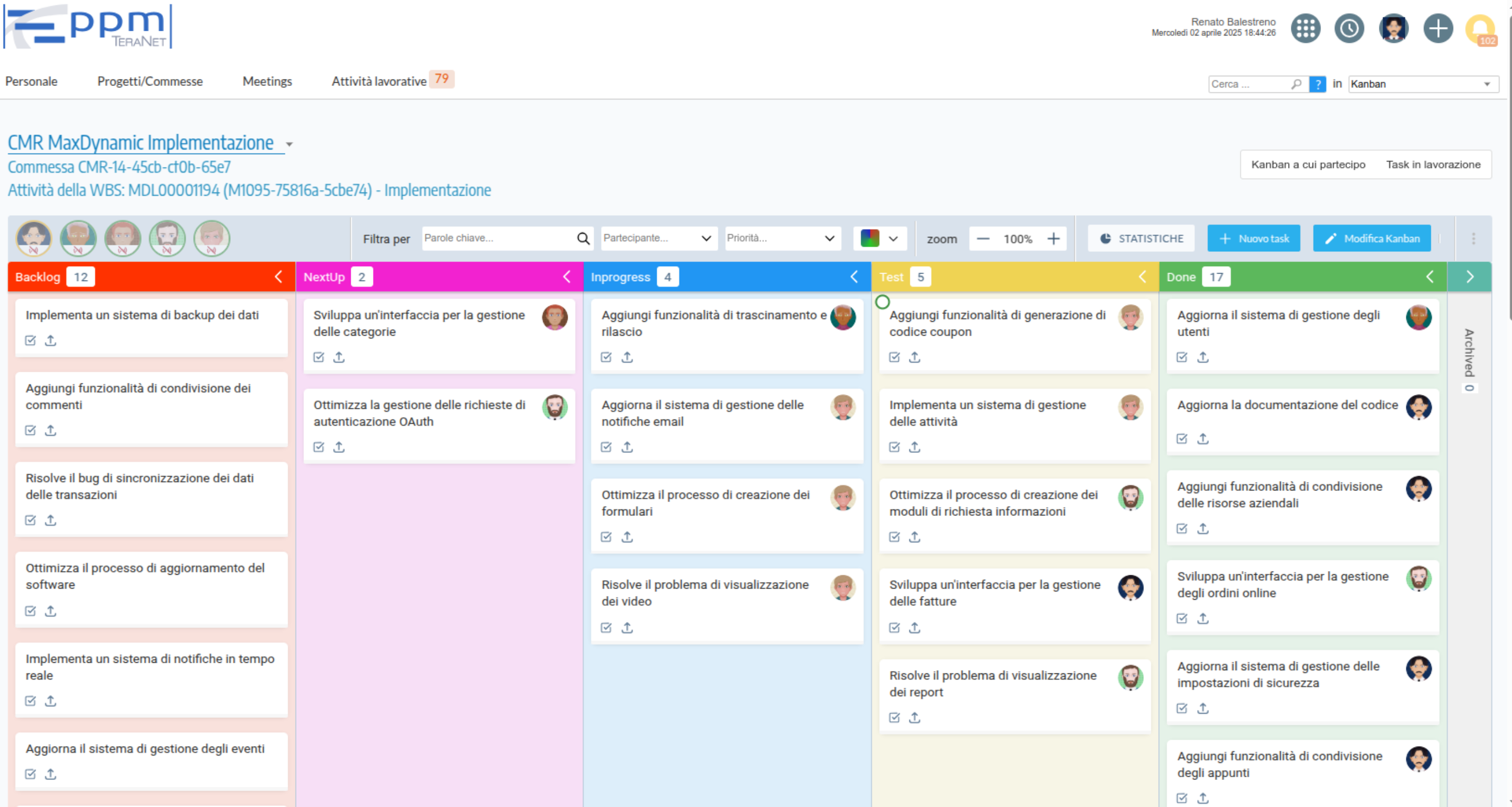Click first participant avatar in team row
The width and height of the screenshot is (1512, 807).
(x=34, y=238)
